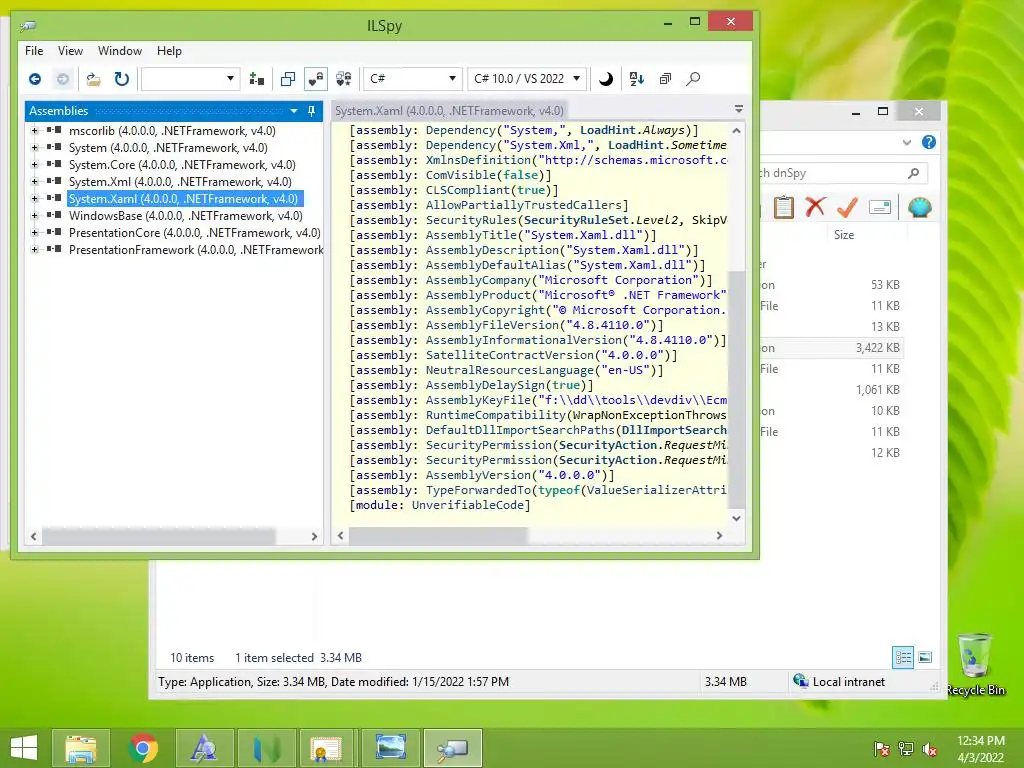Click the ValueSerializerAttri type link
The width and height of the screenshot is (1024, 768).
coord(656,490)
